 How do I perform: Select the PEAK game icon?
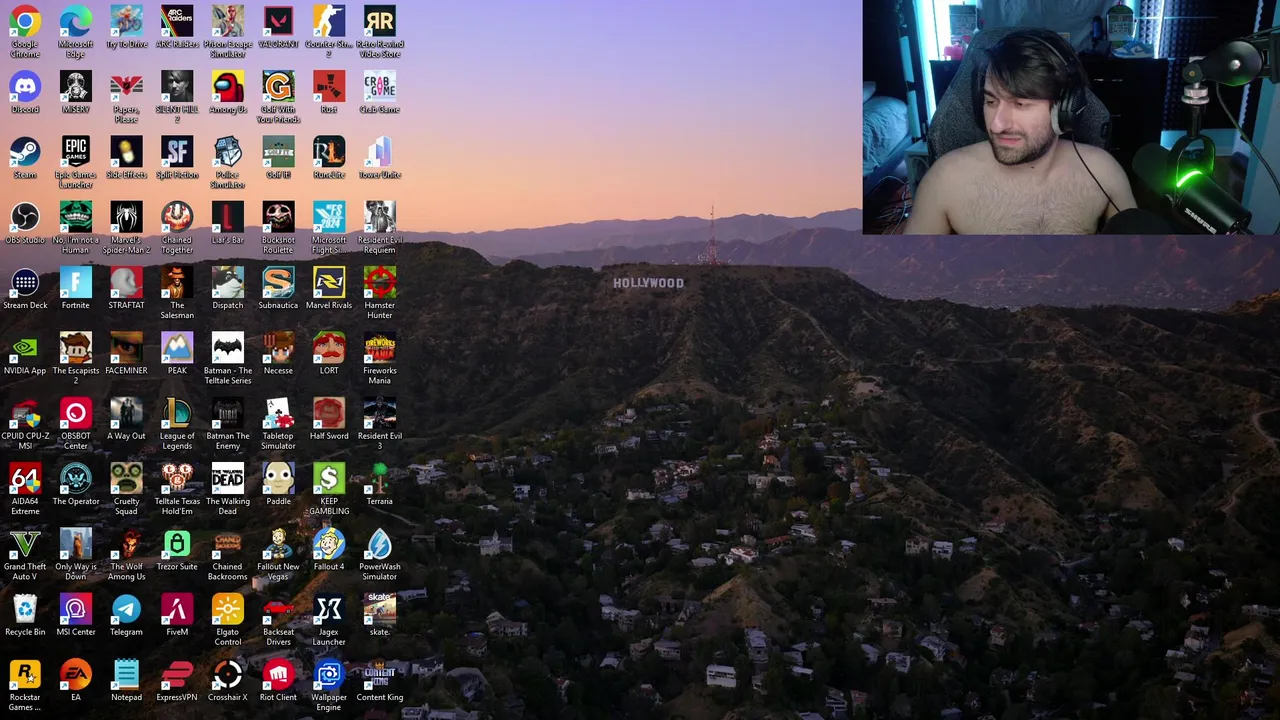[x=177, y=353]
